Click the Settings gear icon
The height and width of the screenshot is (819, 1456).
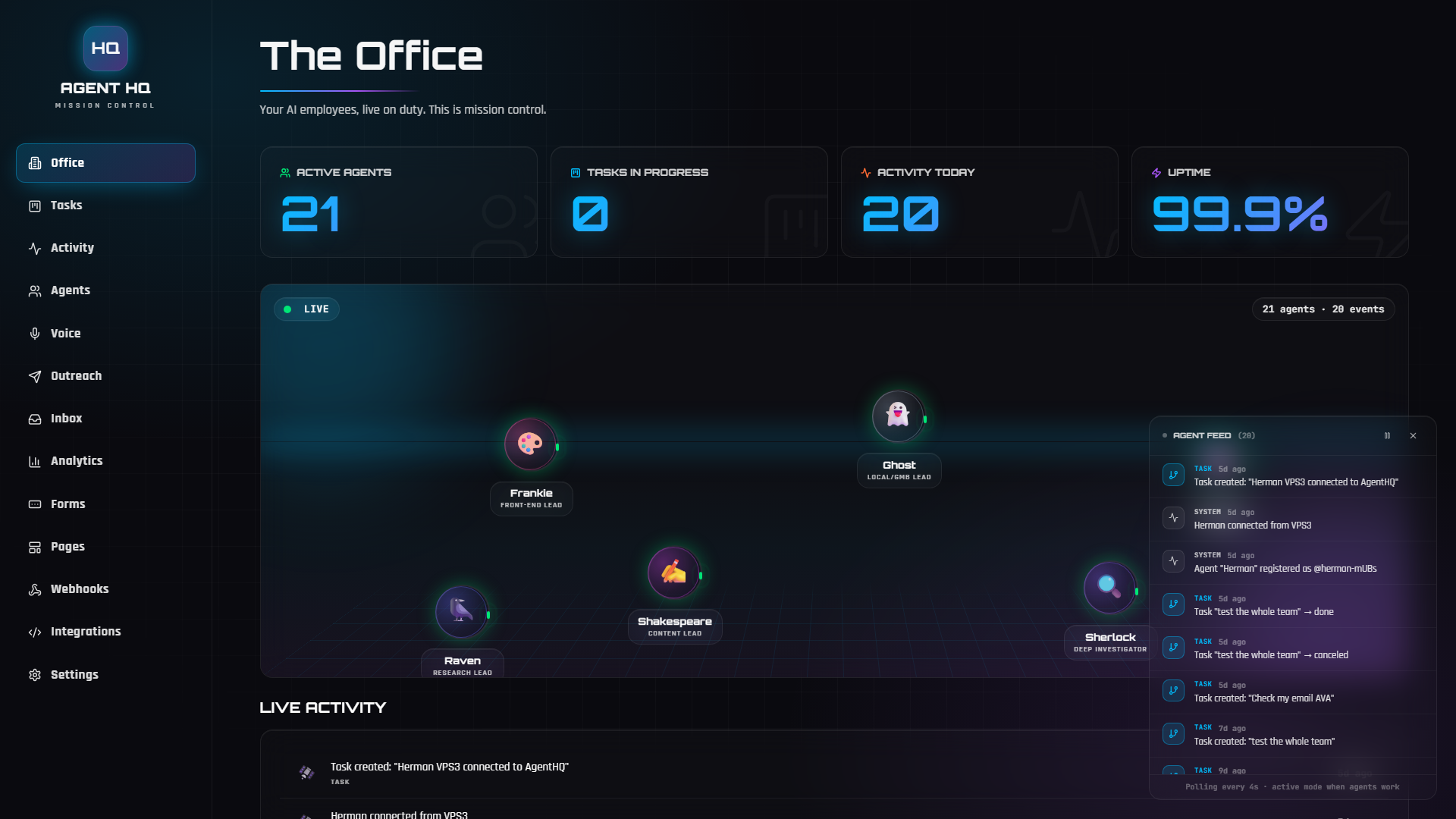tap(35, 675)
